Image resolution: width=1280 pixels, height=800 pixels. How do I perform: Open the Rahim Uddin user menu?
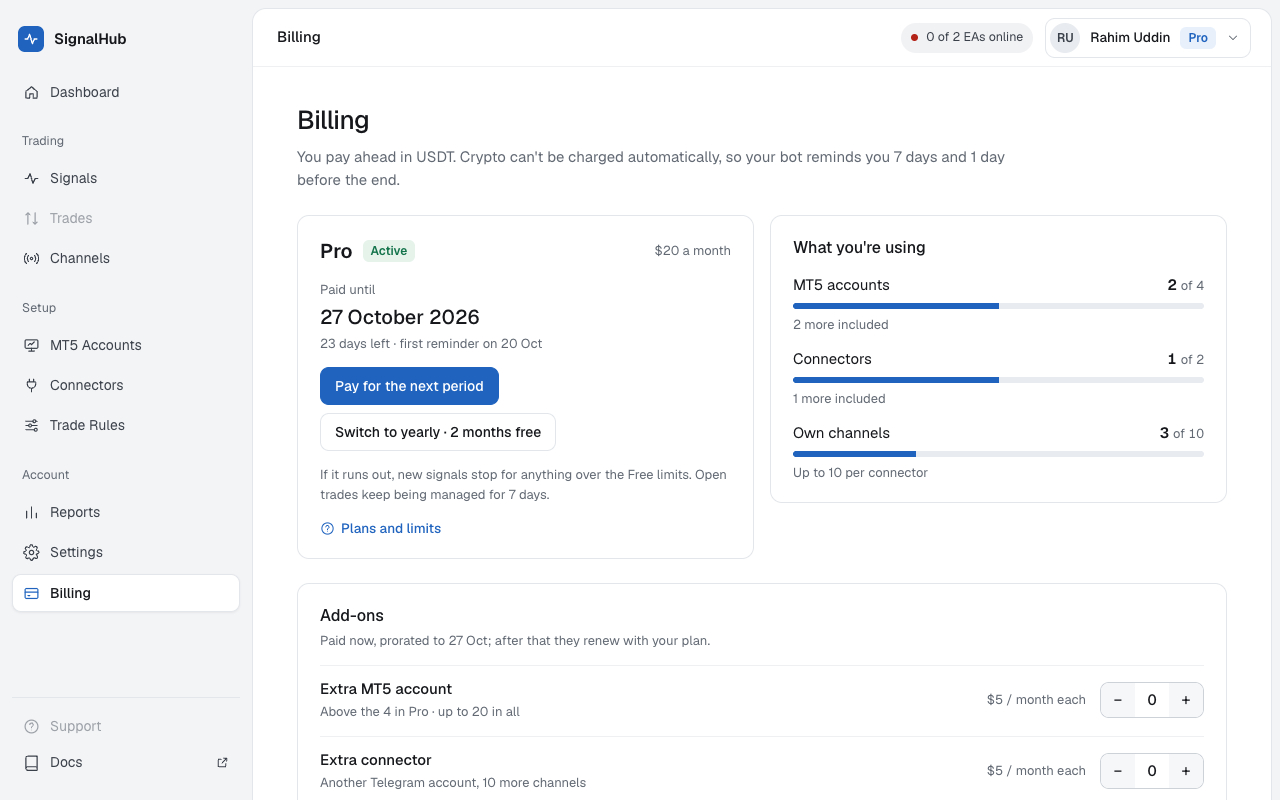click(x=1148, y=38)
